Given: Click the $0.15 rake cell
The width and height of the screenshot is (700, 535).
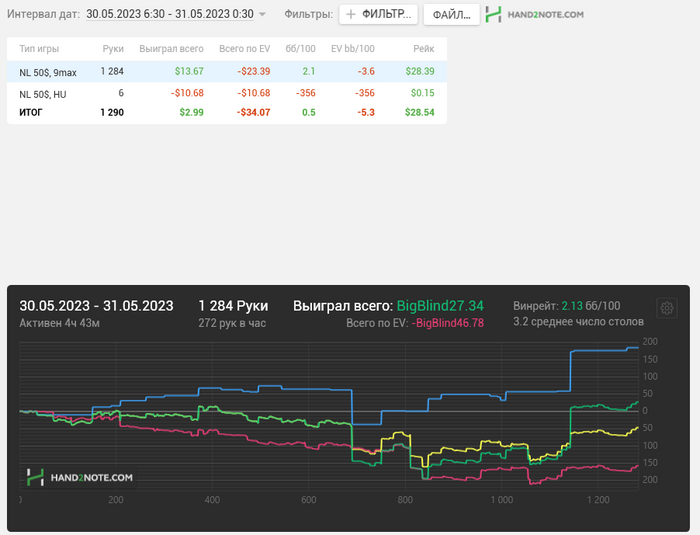Looking at the screenshot, I should [423, 93].
